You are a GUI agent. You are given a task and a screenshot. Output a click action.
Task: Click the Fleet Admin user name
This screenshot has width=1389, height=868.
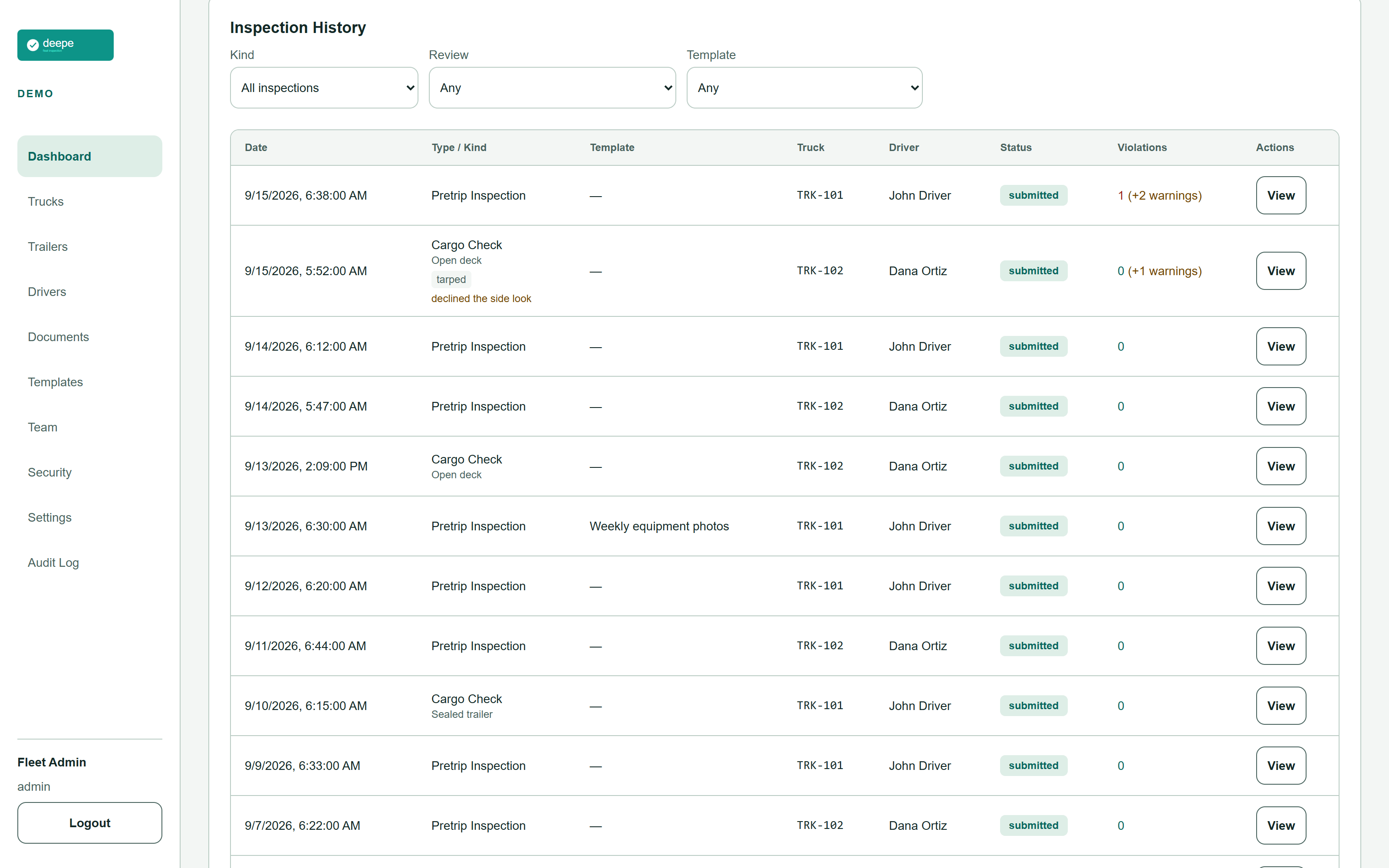click(52, 763)
